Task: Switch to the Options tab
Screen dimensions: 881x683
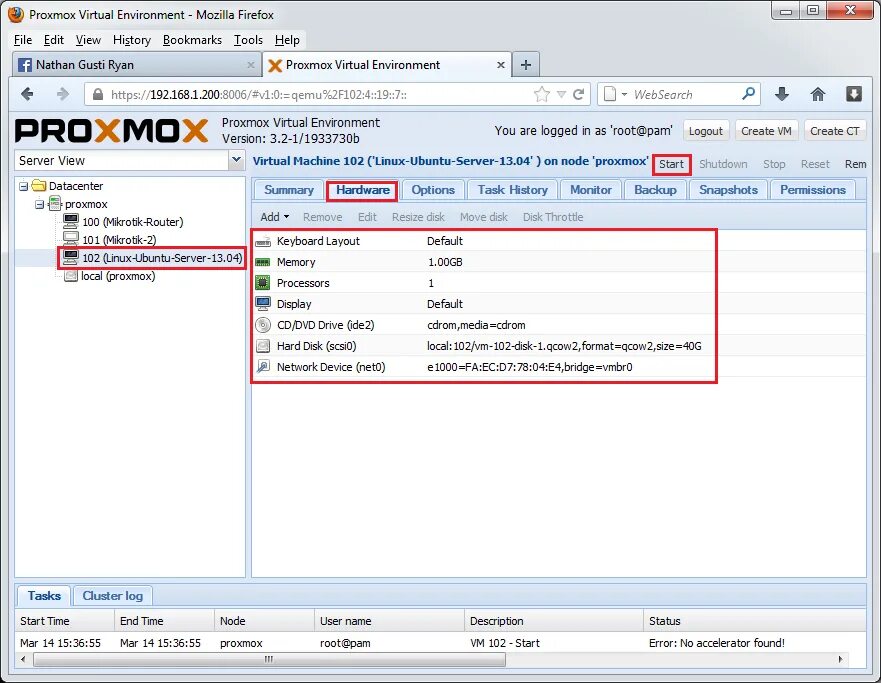Action: point(433,190)
